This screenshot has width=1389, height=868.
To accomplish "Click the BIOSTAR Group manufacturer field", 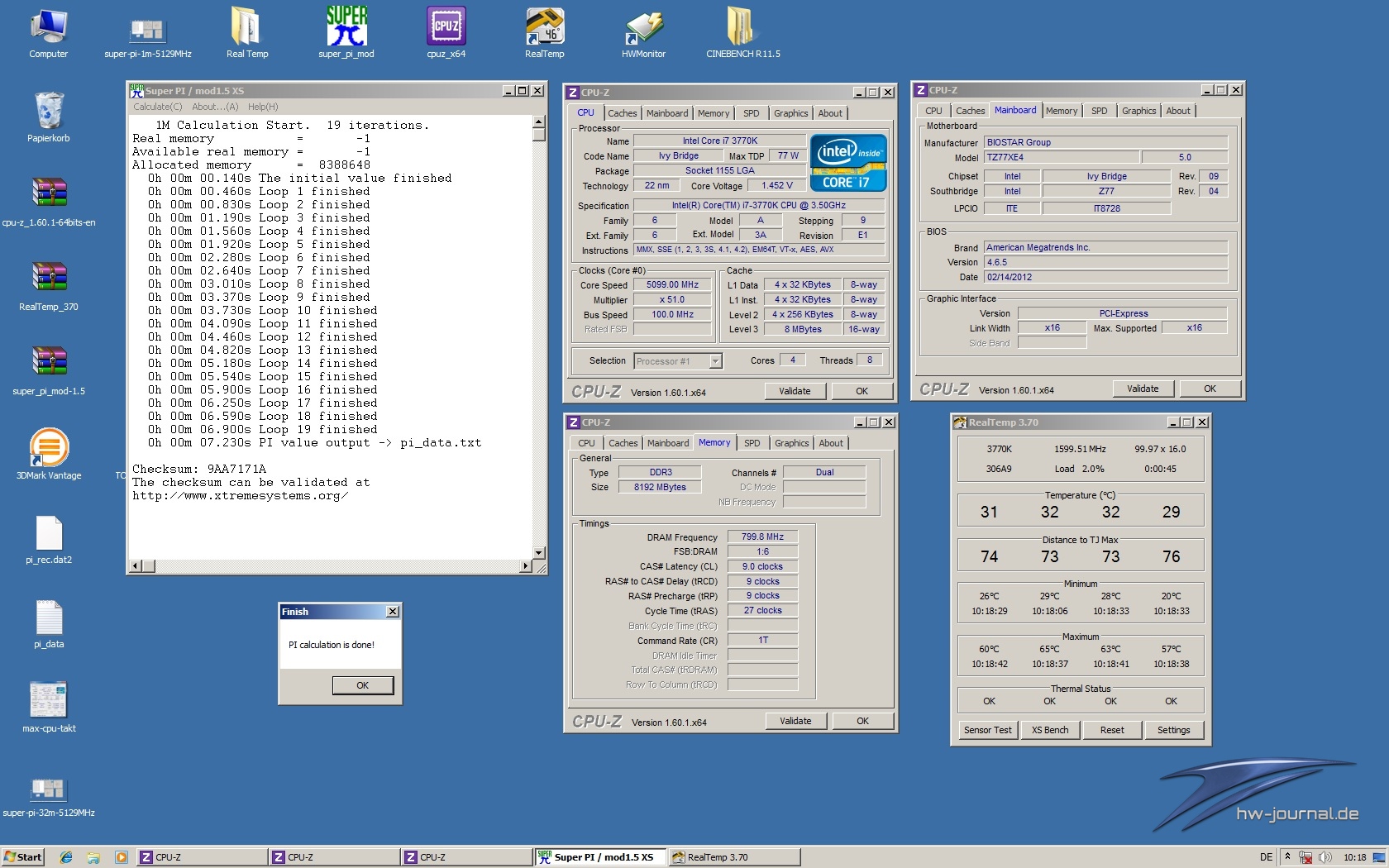I will tap(1106, 142).
